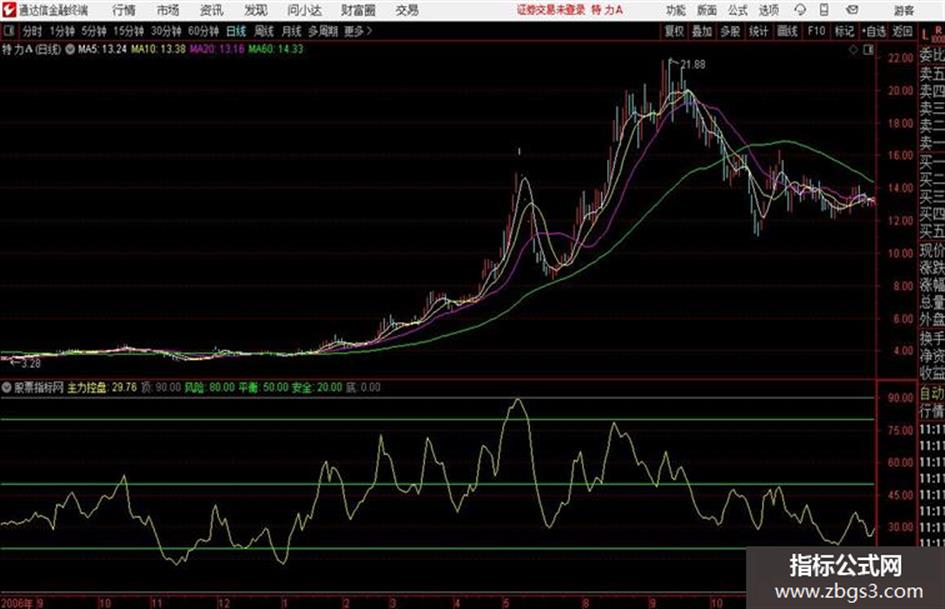The height and width of the screenshot is (609, 945).
Task: Click the diamond icon at chart top right
Action: point(853,50)
